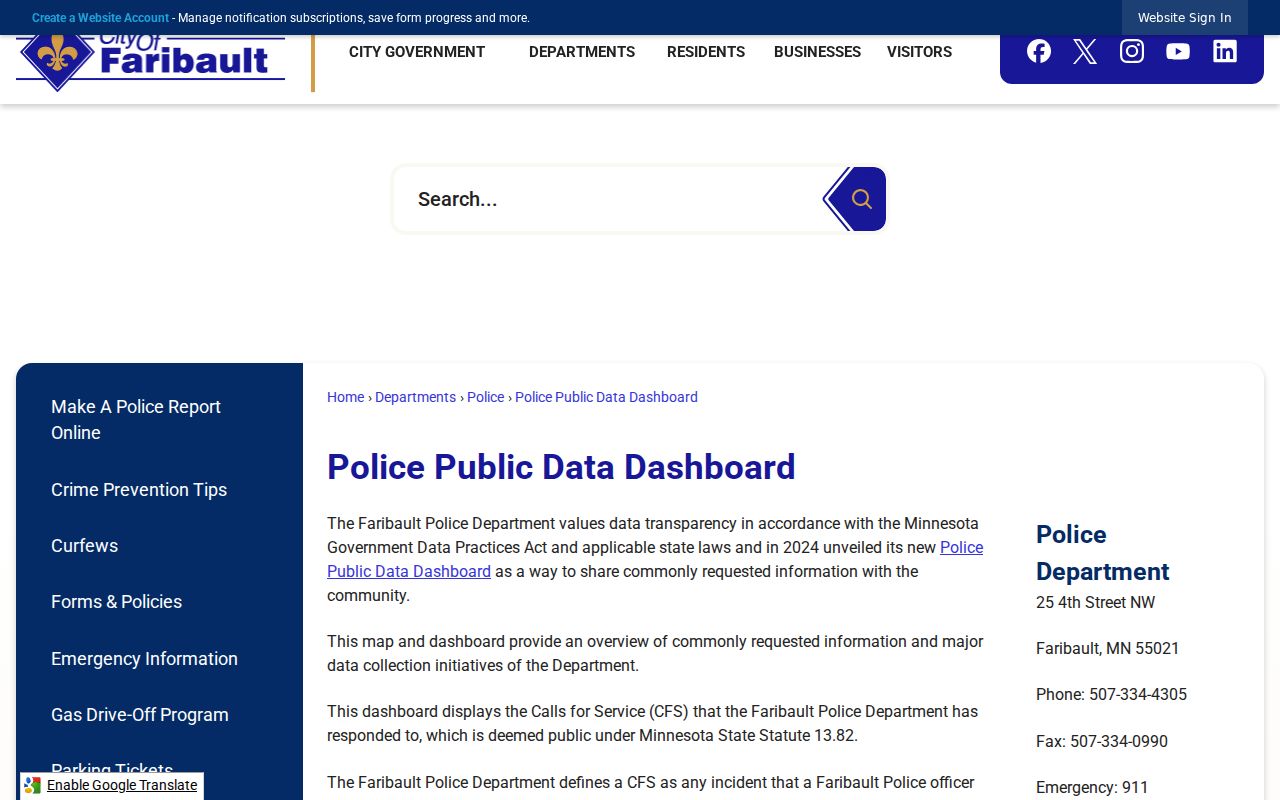Click the phone number 507-334-4305
Screen dimensions: 1280x800
pos(1138,695)
